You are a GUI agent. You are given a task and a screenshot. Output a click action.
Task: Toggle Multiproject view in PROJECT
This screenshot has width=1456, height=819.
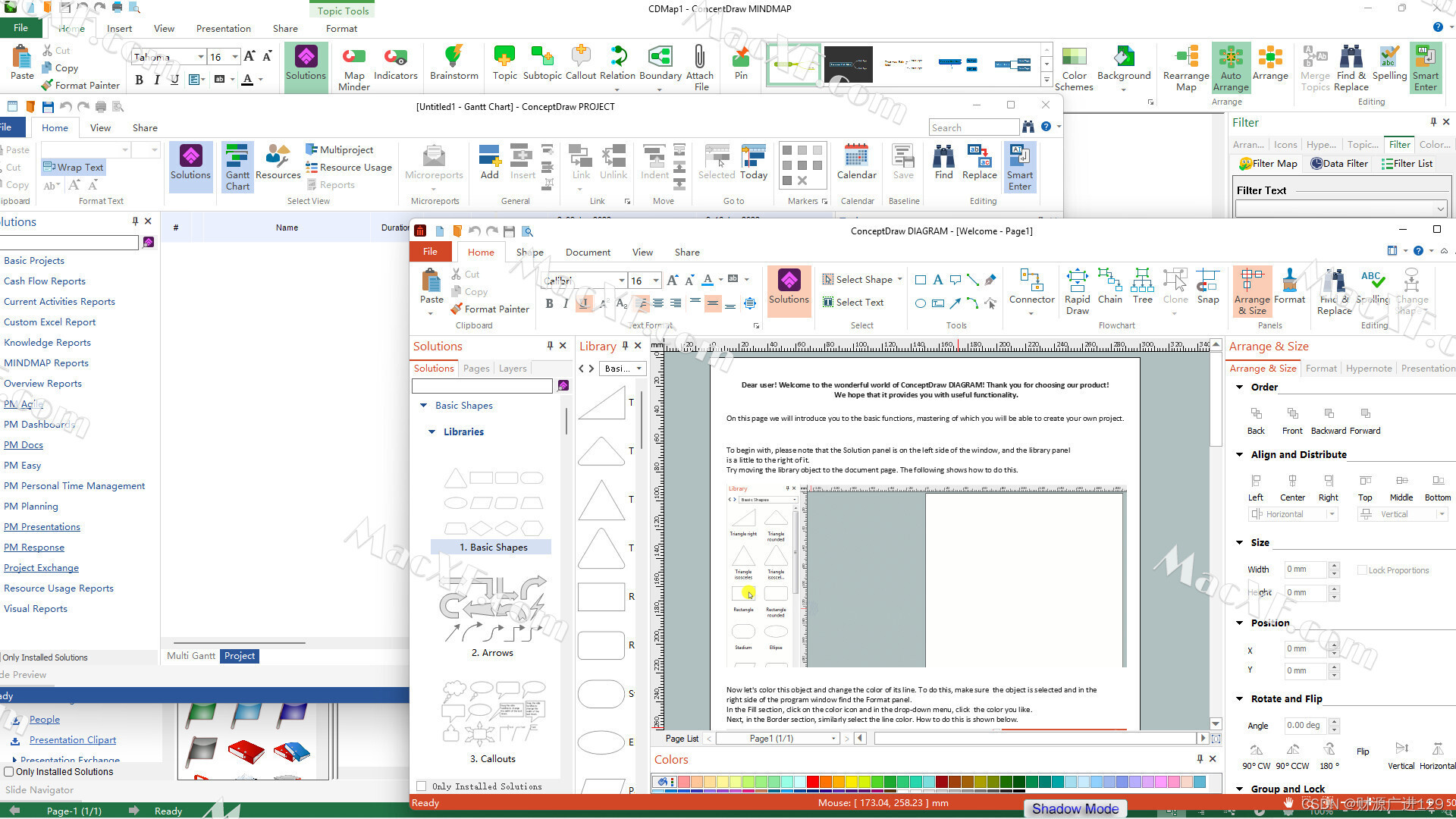[x=339, y=149]
